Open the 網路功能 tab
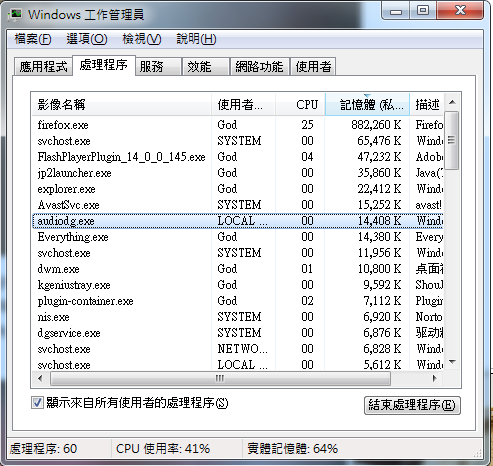 (259, 67)
